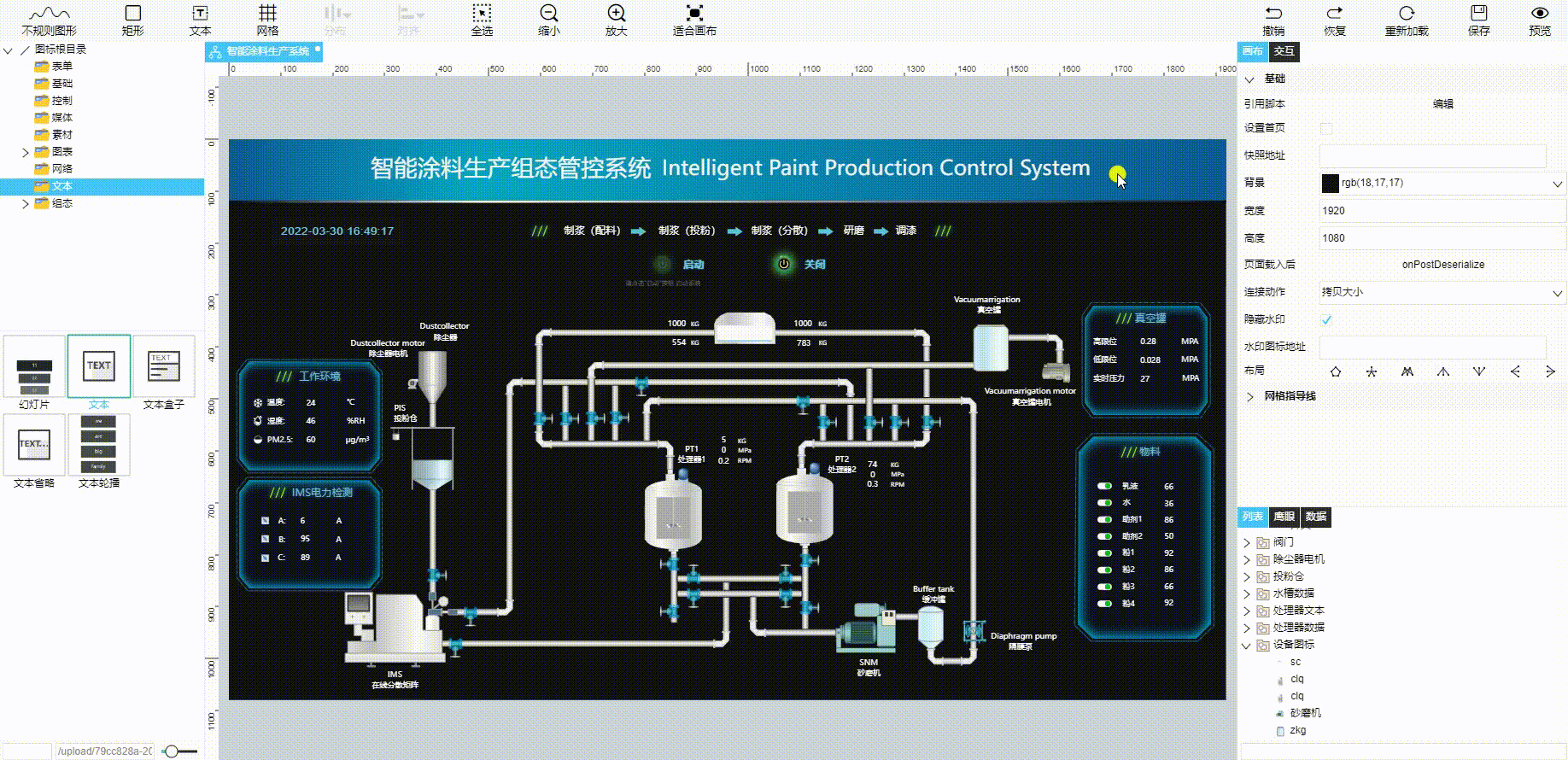
Task: Click the 启动 start power icon on canvas
Action: coord(662,264)
